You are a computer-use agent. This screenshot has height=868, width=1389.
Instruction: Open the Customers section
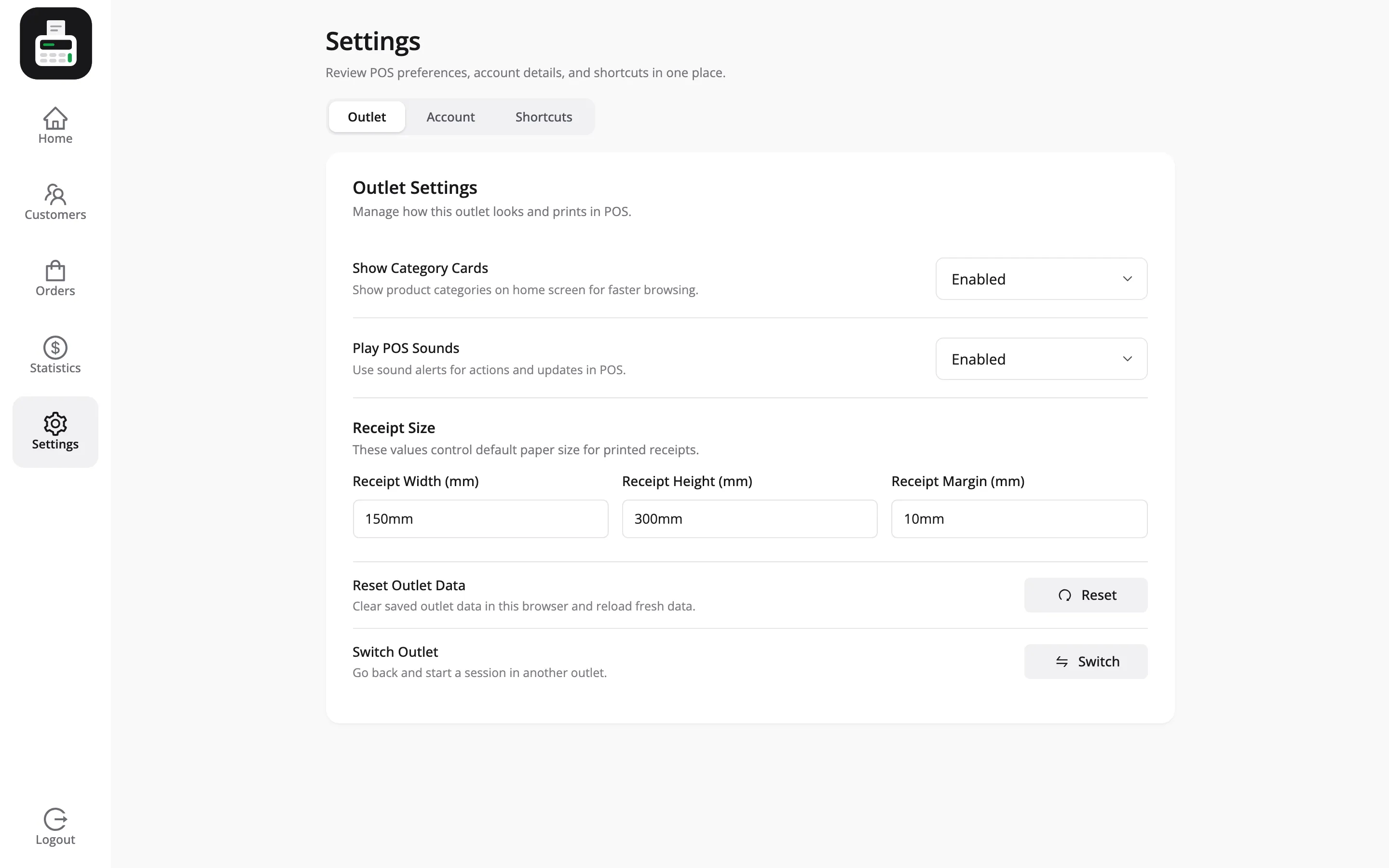point(55,202)
